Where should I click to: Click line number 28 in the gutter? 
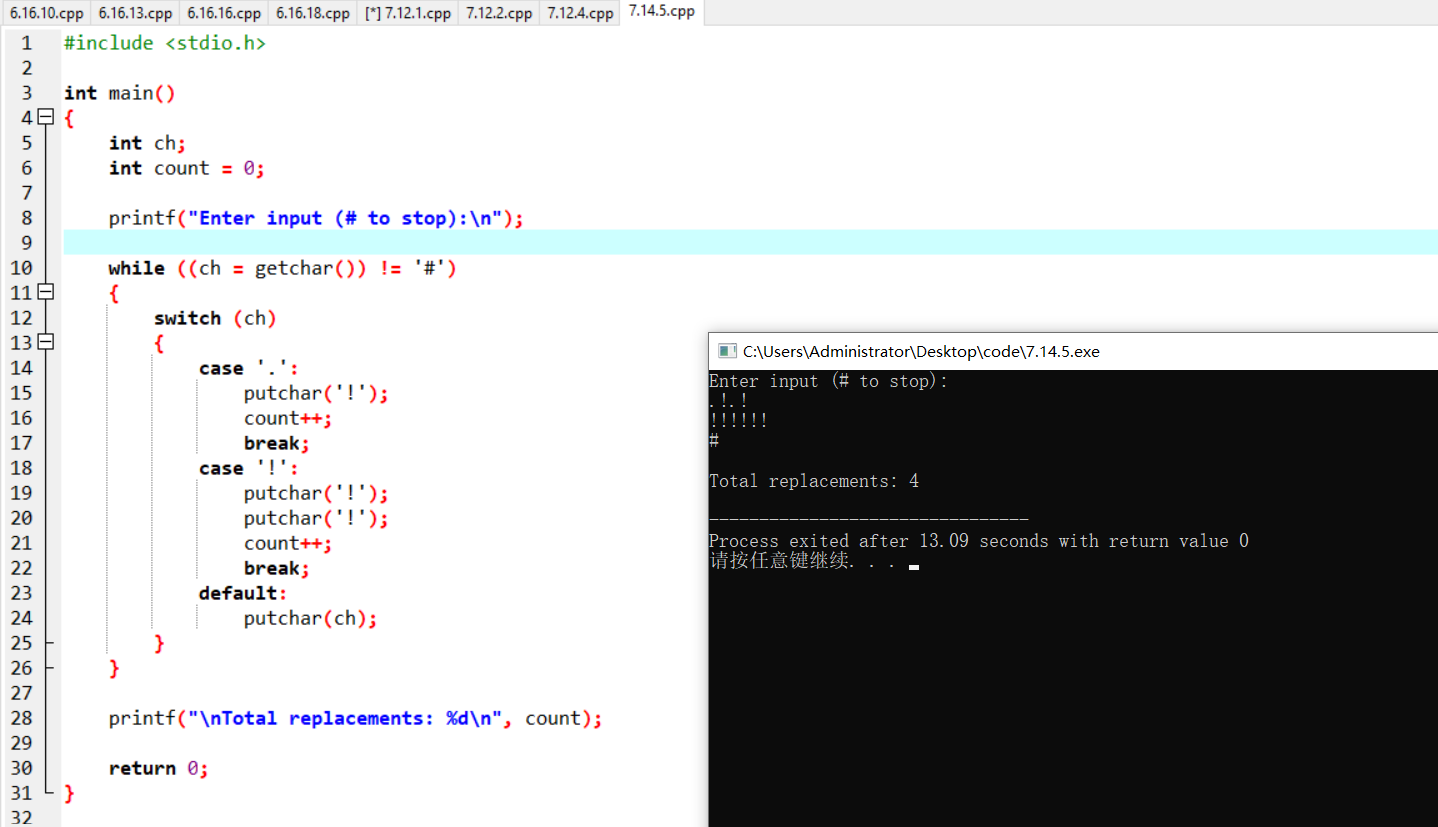tap(21, 718)
